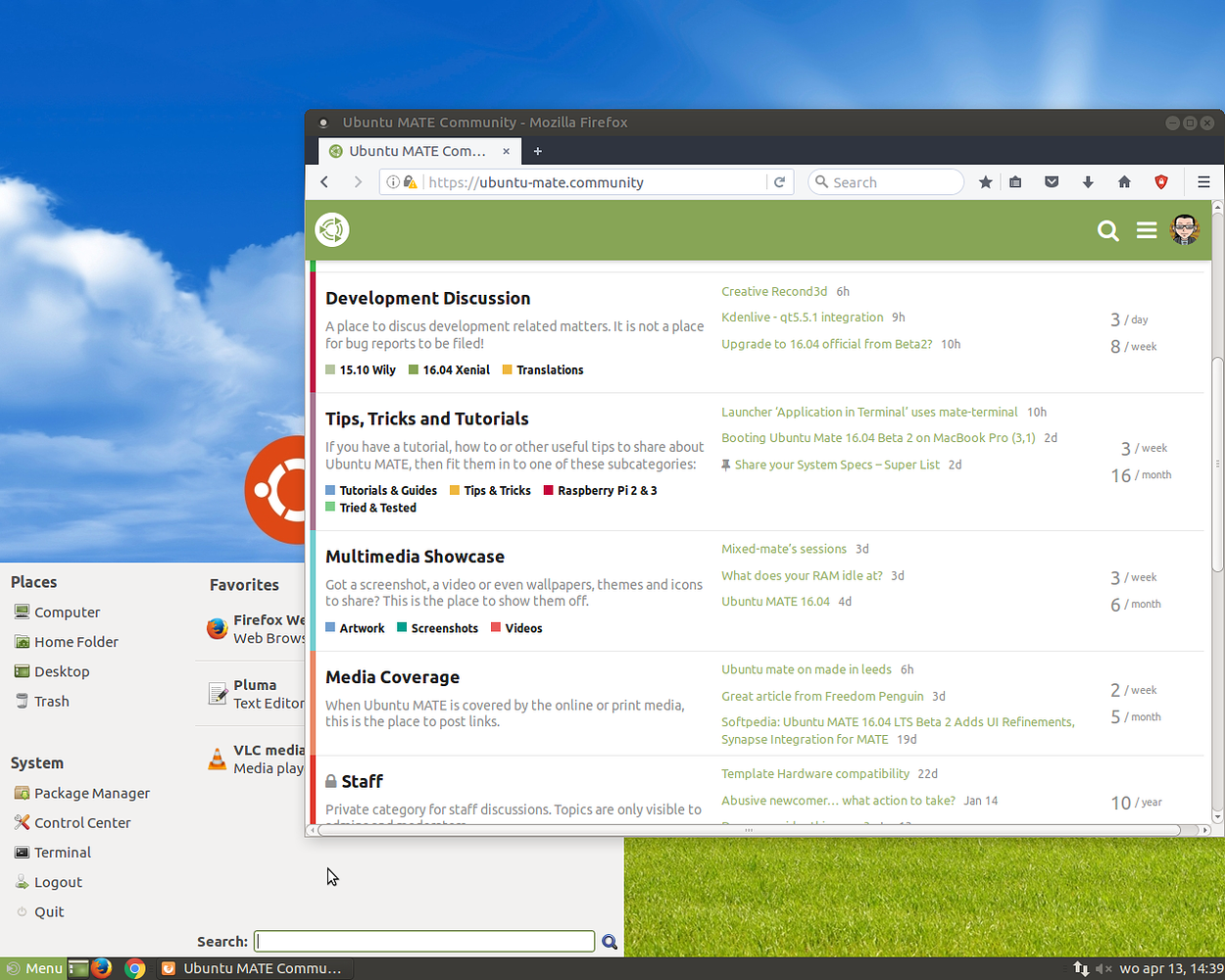This screenshot has height=980, width=1225.
Task: Open topic "Great article from Freedom Penguin"
Action: [x=822, y=697]
